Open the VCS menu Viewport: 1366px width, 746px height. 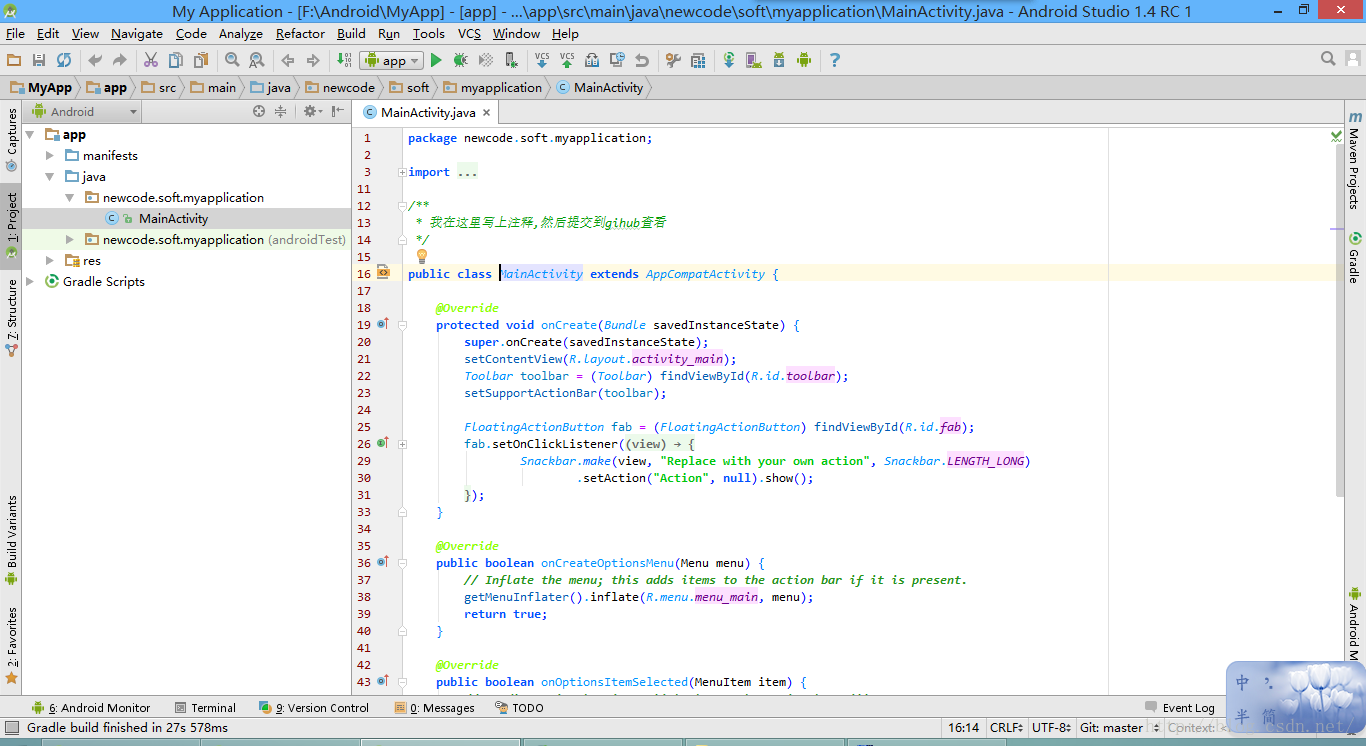(469, 33)
